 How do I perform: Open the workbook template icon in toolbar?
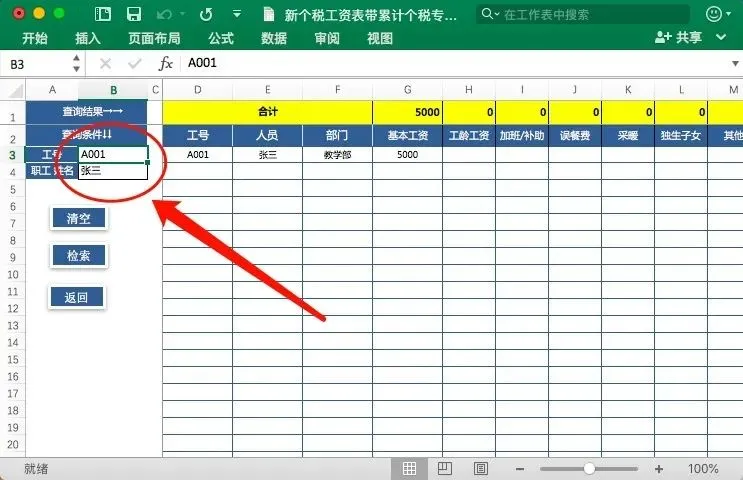click(x=102, y=14)
